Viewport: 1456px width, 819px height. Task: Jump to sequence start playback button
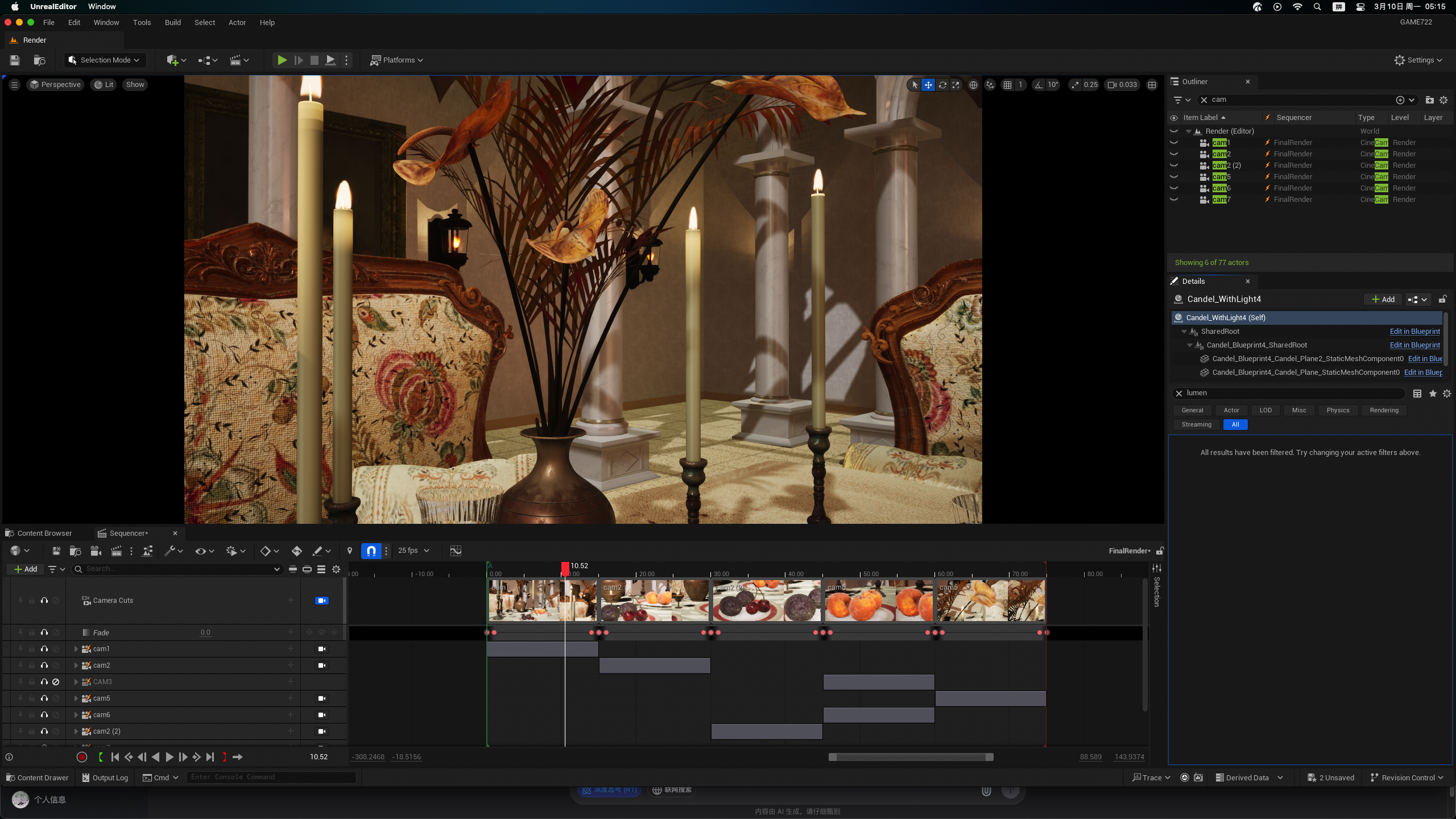pyautogui.click(x=115, y=757)
